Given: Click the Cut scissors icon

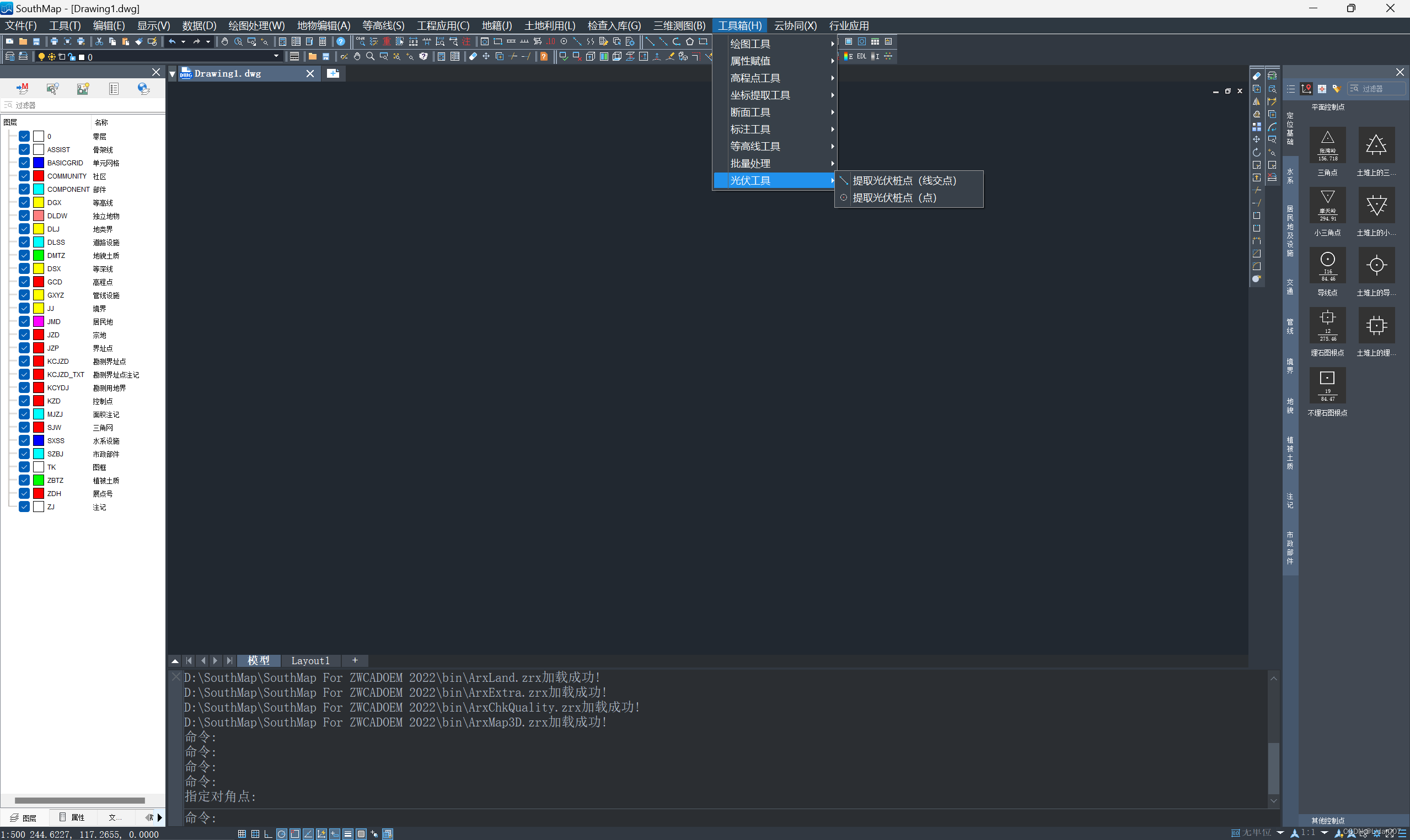Looking at the screenshot, I should (x=99, y=41).
